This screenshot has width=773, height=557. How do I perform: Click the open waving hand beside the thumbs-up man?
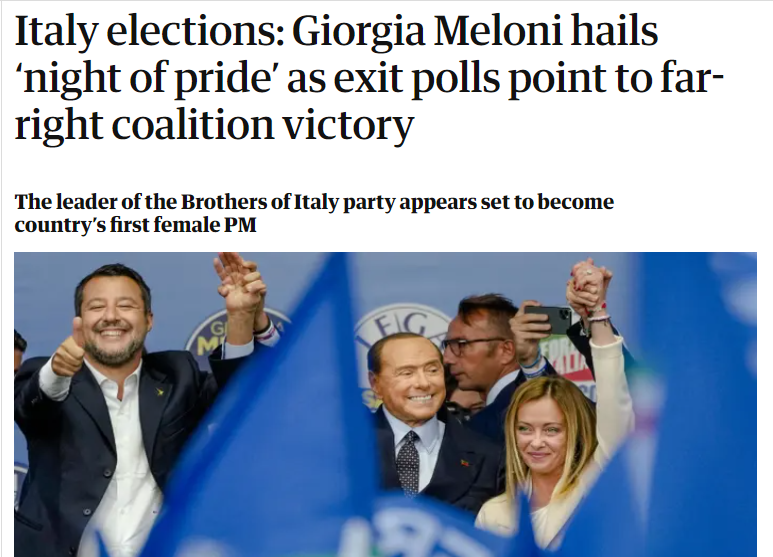pos(238,282)
